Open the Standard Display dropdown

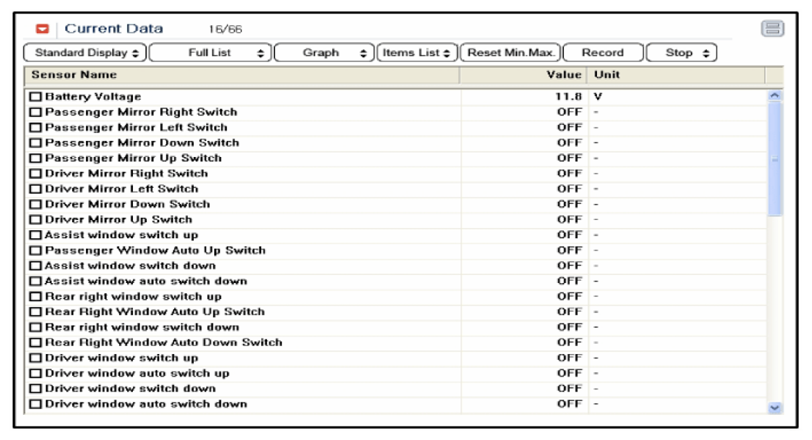(x=86, y=53)
